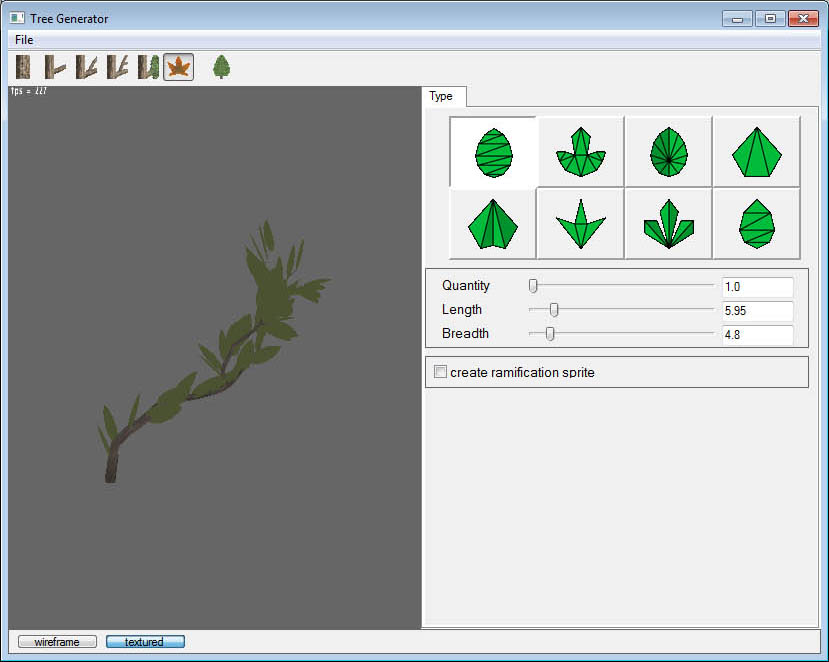Select the three-finger palm leaf shape

coord(668,224)
